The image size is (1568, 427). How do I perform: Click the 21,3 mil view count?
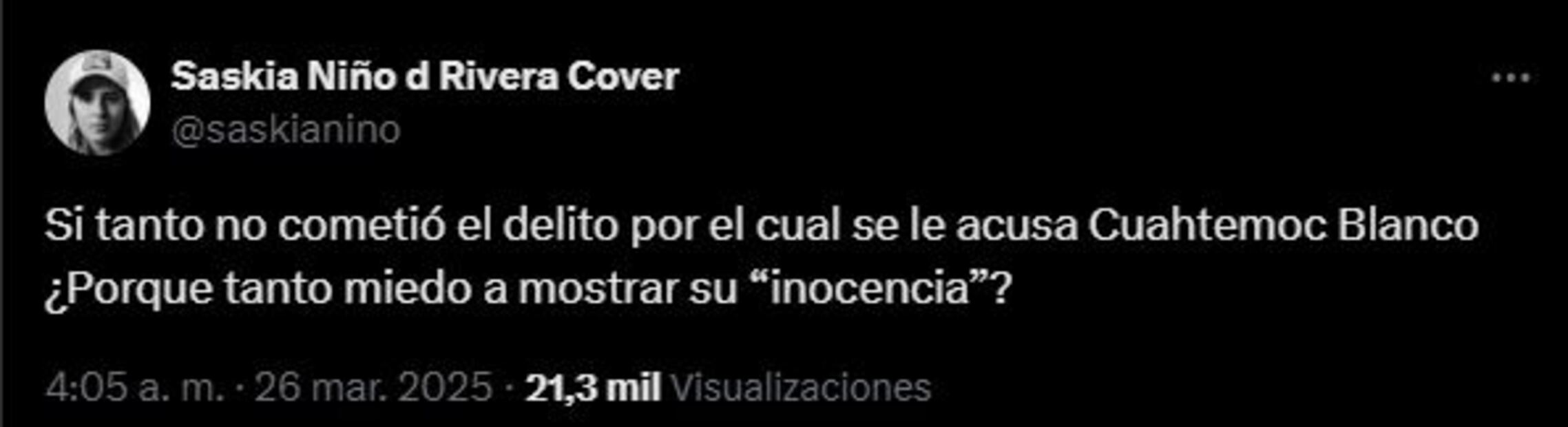(x=593, y=387)
